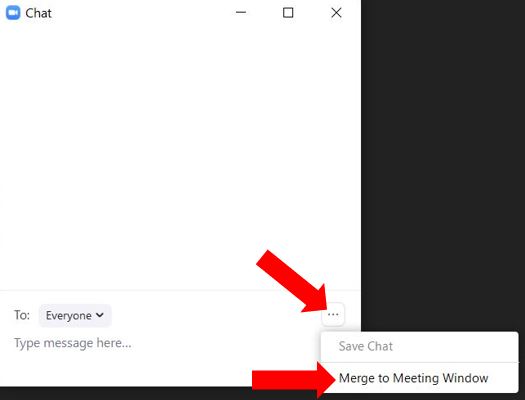Close the Chat window

pyautogui.click(x=336, y=13)
